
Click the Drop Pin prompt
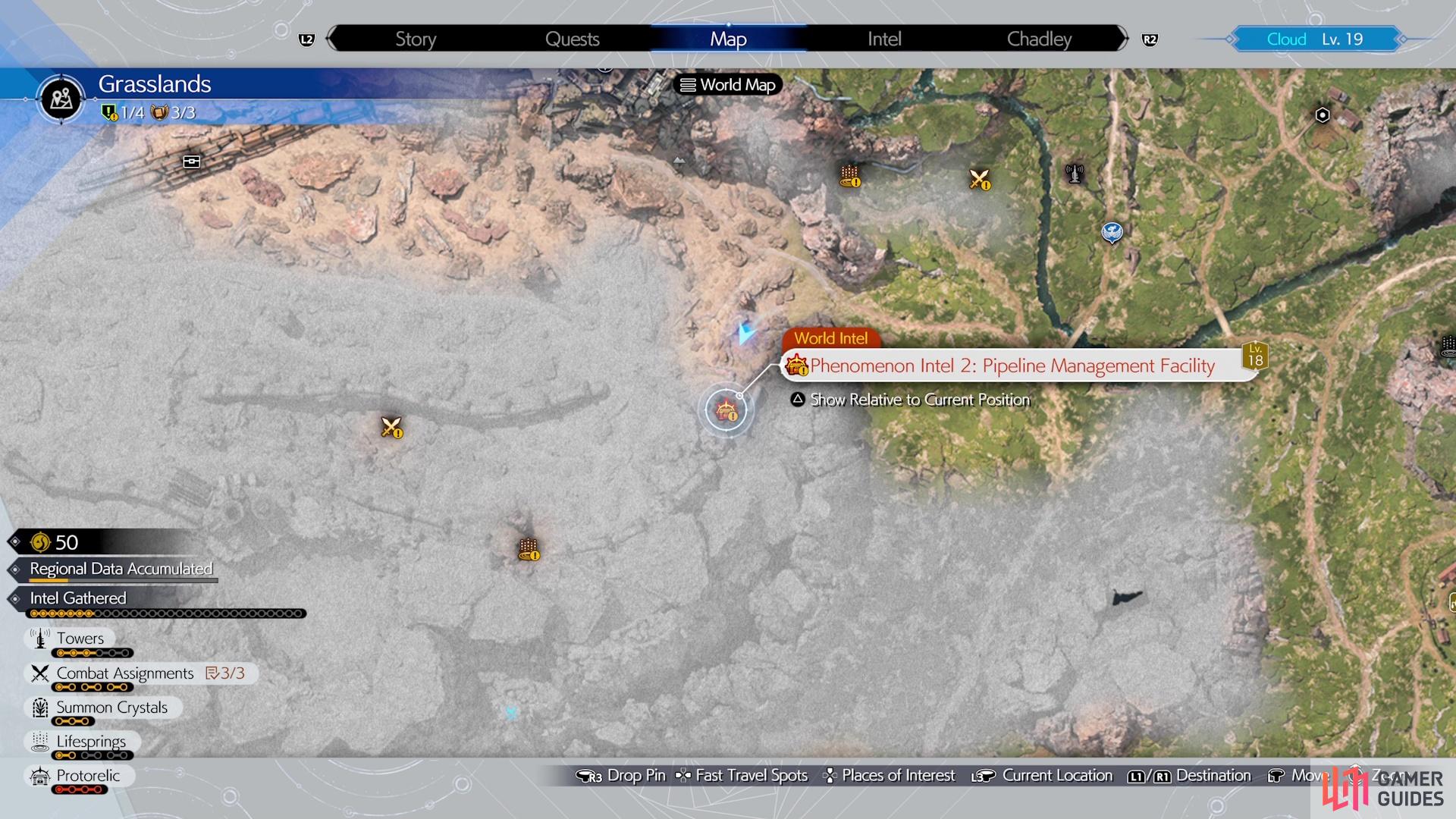[x=621, y=775]
